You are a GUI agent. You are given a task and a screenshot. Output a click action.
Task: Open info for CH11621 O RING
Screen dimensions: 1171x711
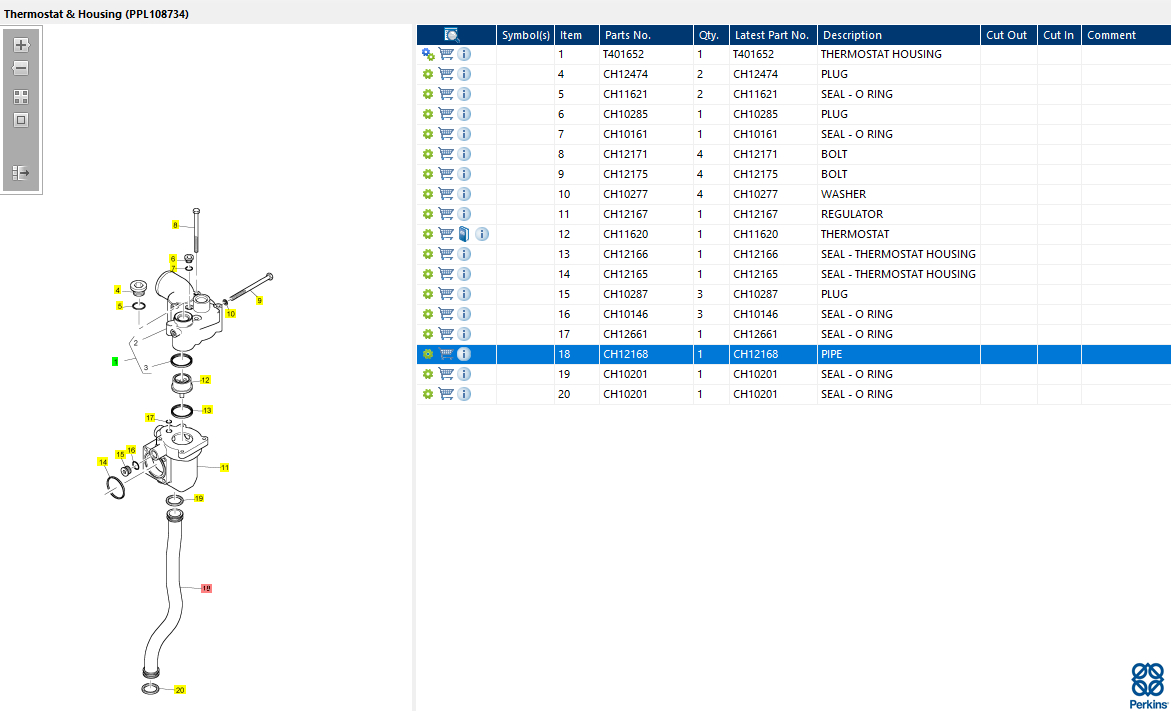[x=464, y=94]
